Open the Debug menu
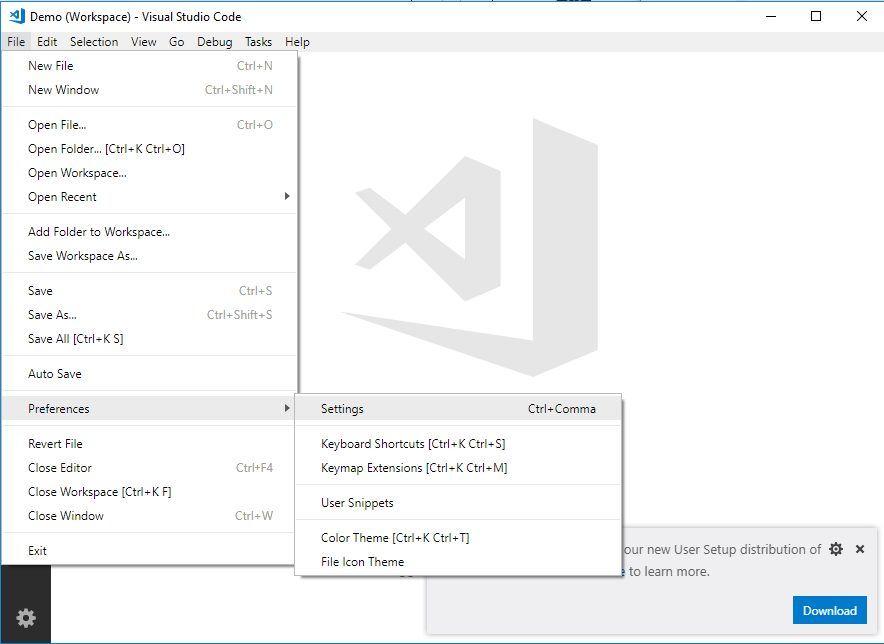Image resolution: width=884 pixels, height=644 pixels. (x=215, y=42)
